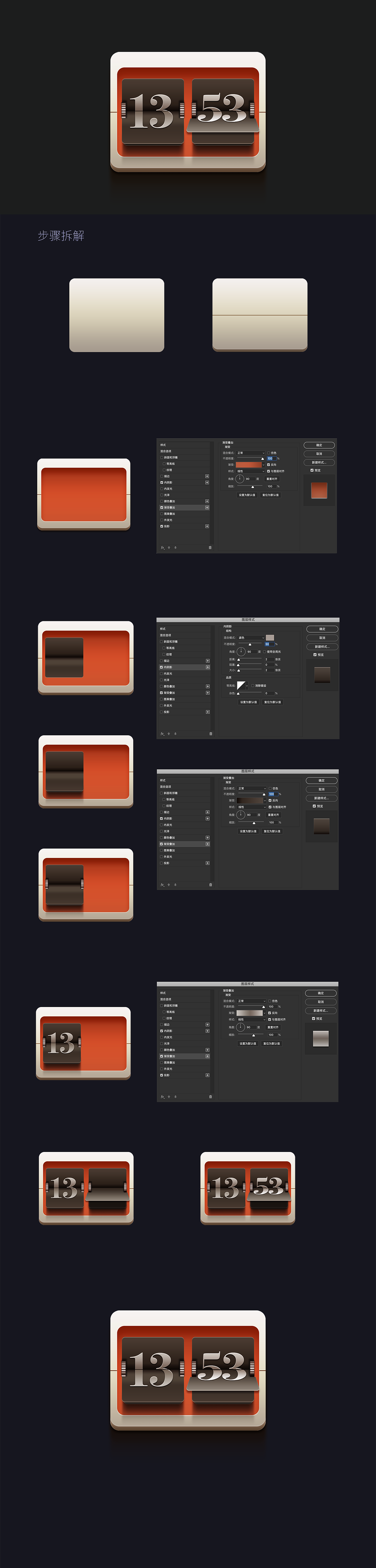Click the move-effect-down arrow in the orange gradient dialog
Viewport: 376px width, 1568px height.
click(x=175, y=547)
